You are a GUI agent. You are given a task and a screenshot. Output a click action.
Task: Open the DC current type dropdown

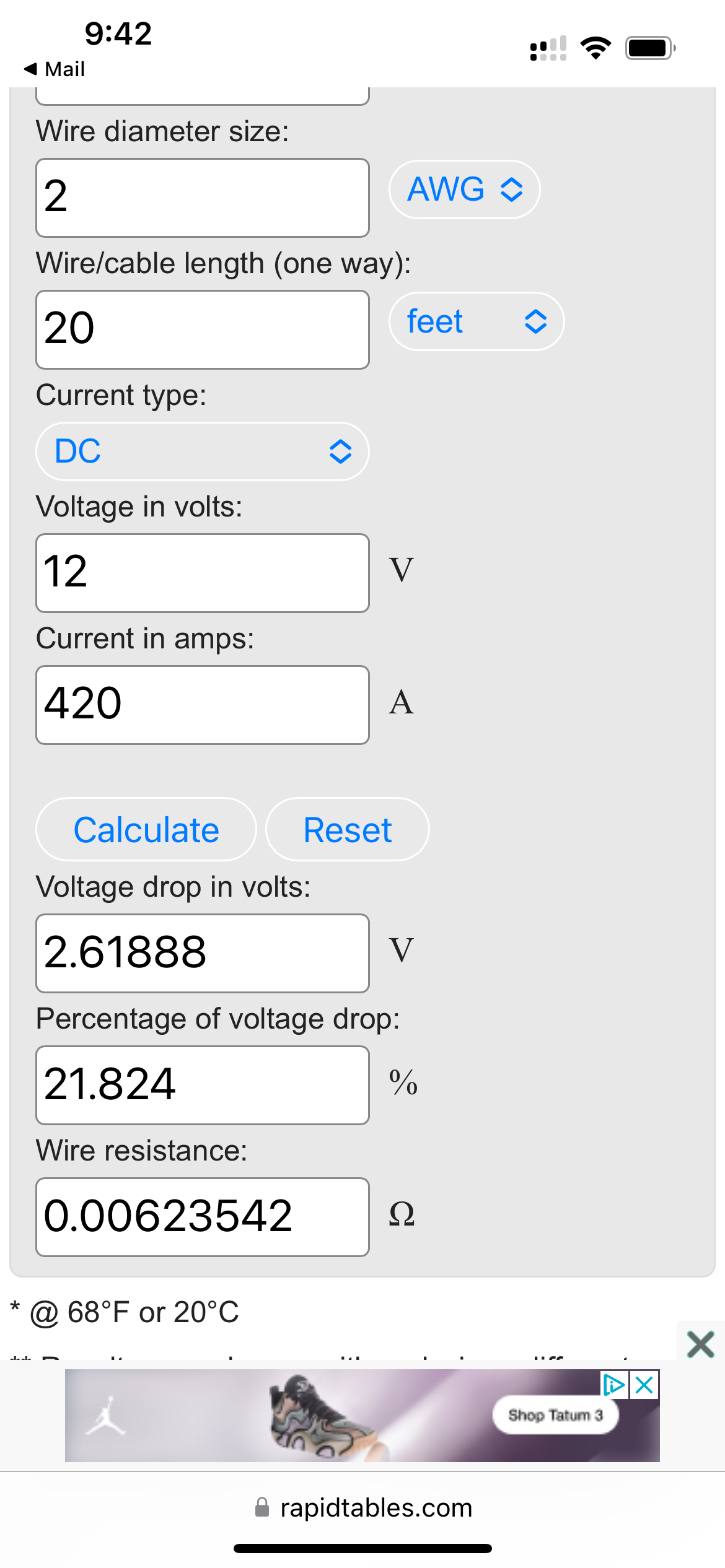(203, 451)
